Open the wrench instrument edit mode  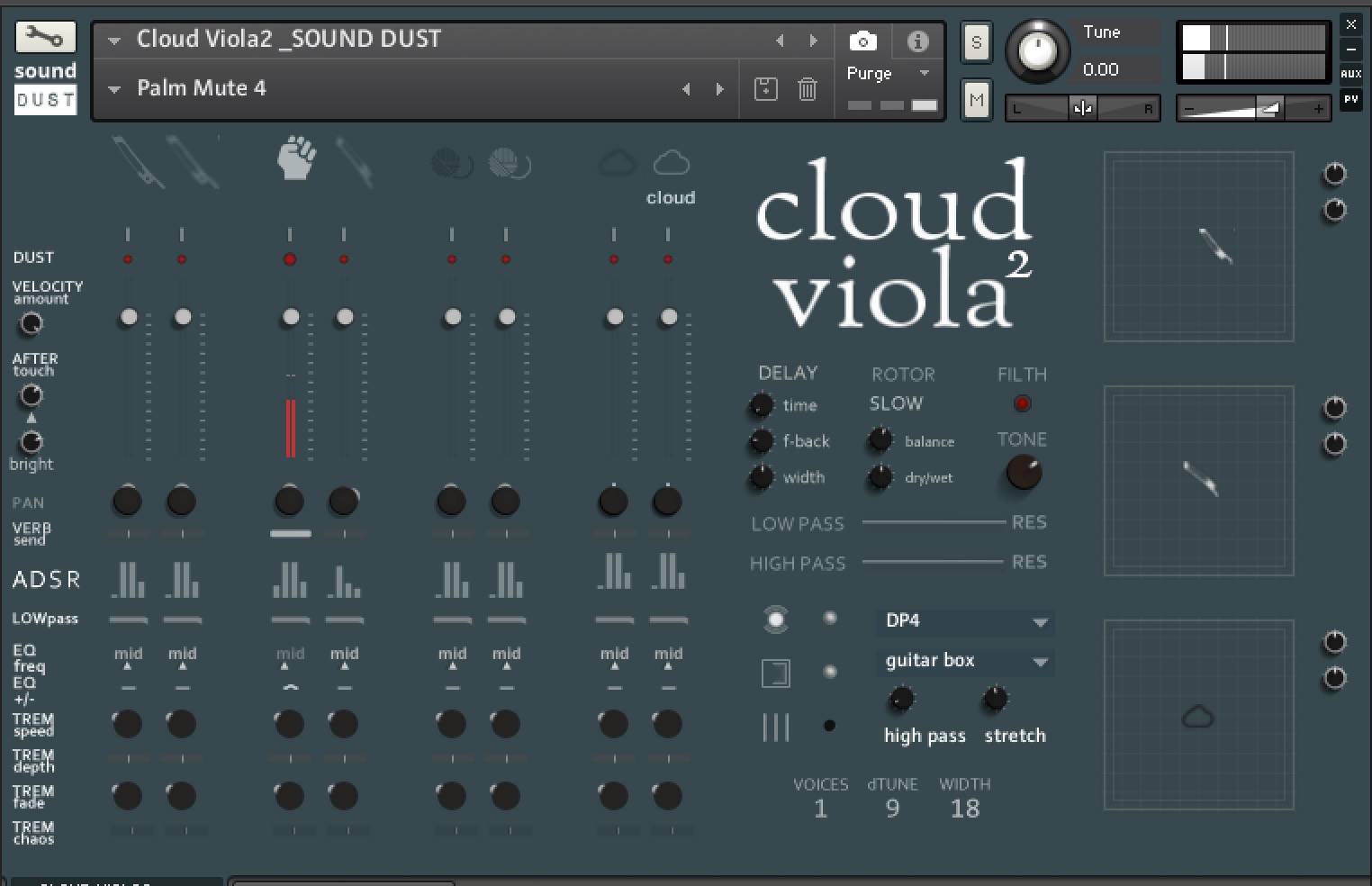tap(45, 37)
